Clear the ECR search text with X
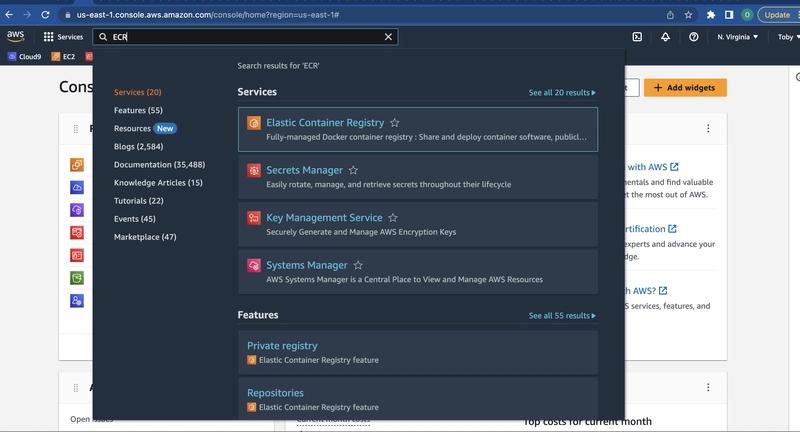The image size is (800, 432). (x=388, y=37)
